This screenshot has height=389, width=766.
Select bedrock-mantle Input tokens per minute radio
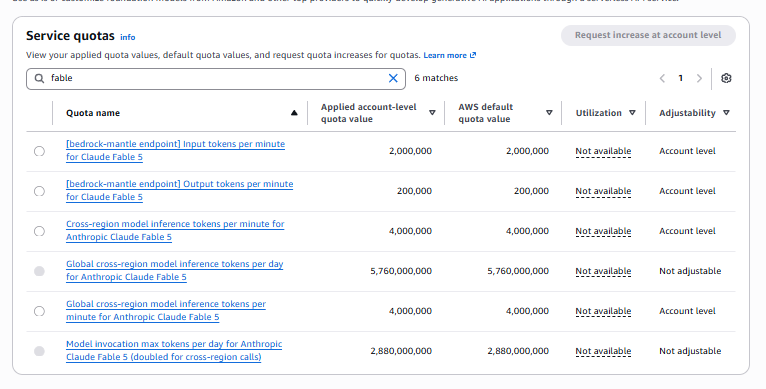pyautogui.click(x=39, y=151)
